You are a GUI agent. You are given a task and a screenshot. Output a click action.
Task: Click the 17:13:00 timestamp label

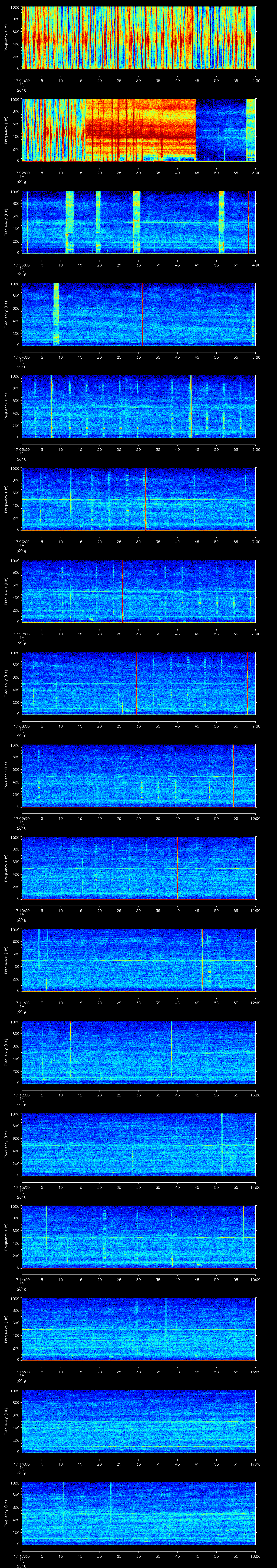[x=22, y=1187]
